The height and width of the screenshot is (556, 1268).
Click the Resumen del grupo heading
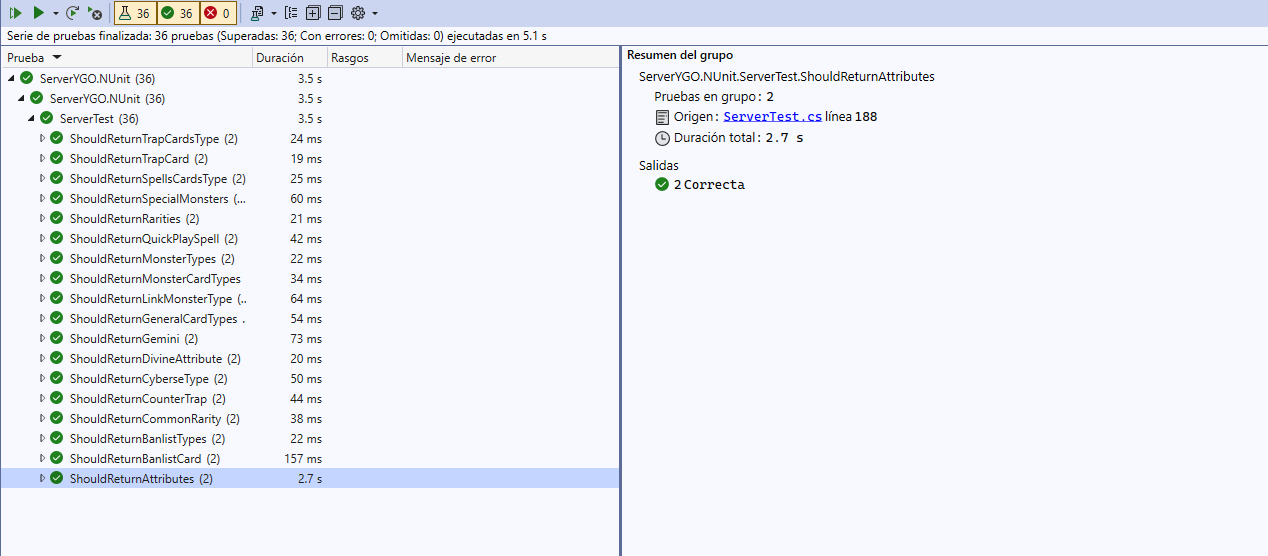(x=680, y=55)
